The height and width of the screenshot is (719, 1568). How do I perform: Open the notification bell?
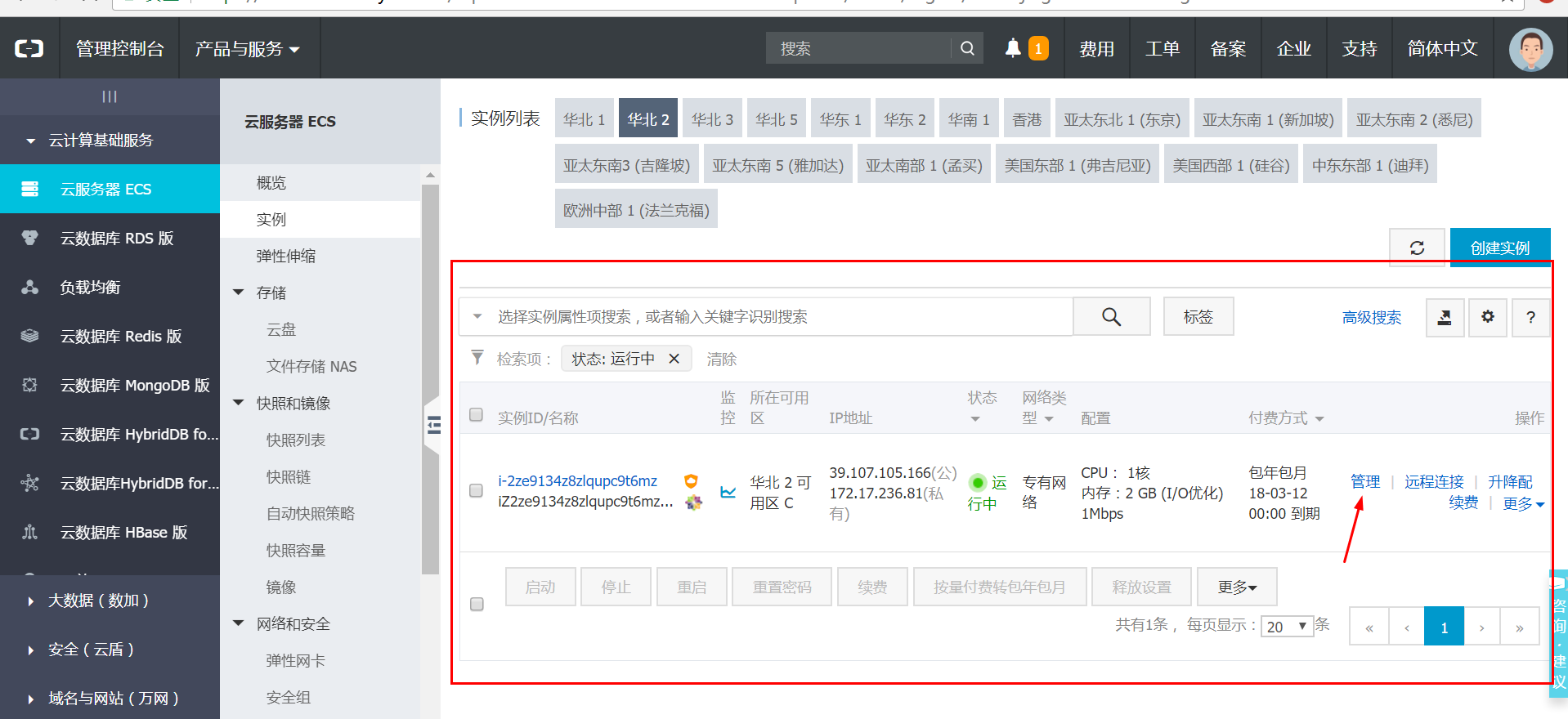click(x=1013, y=47)
